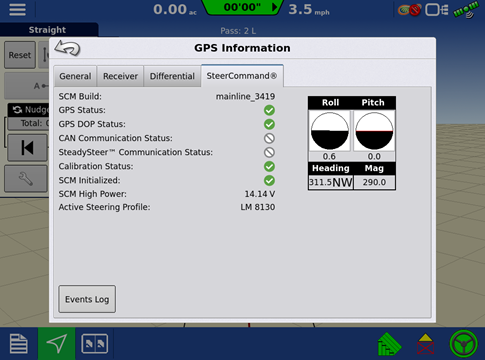Click the SCM Build value mainline_3419

tap(245, 97)
